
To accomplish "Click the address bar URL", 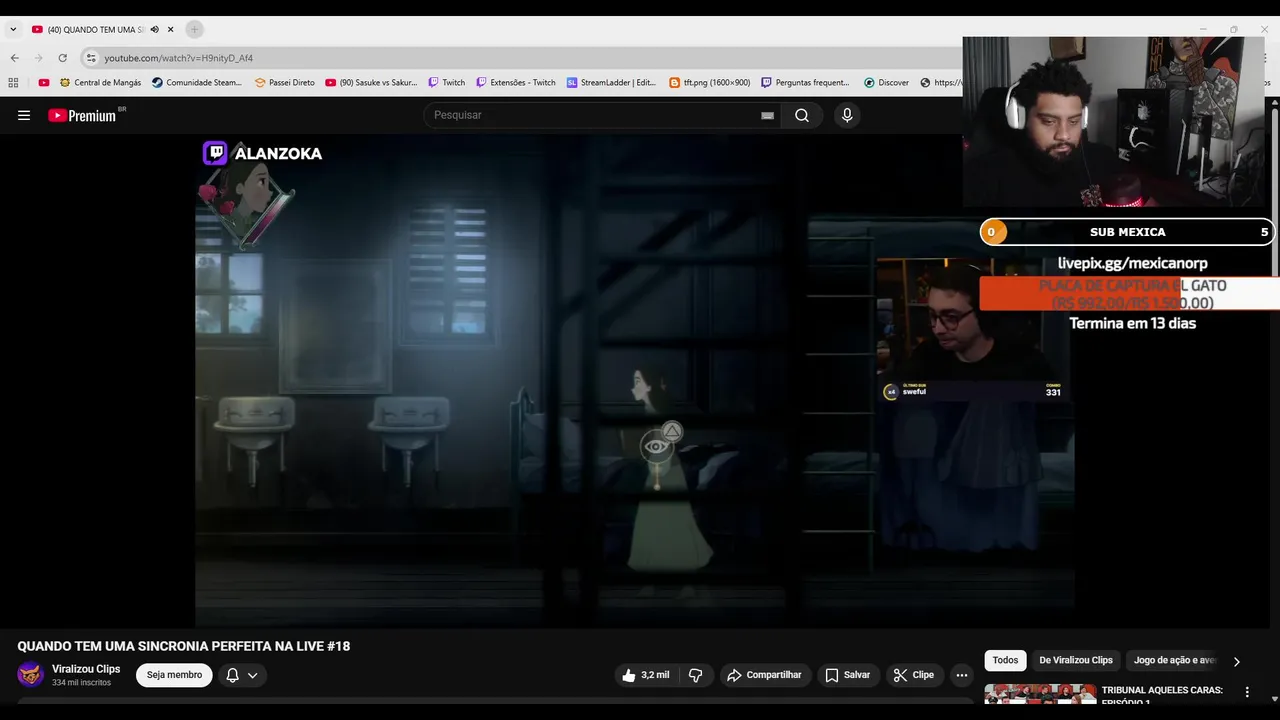I will click(x=179, y=58).
